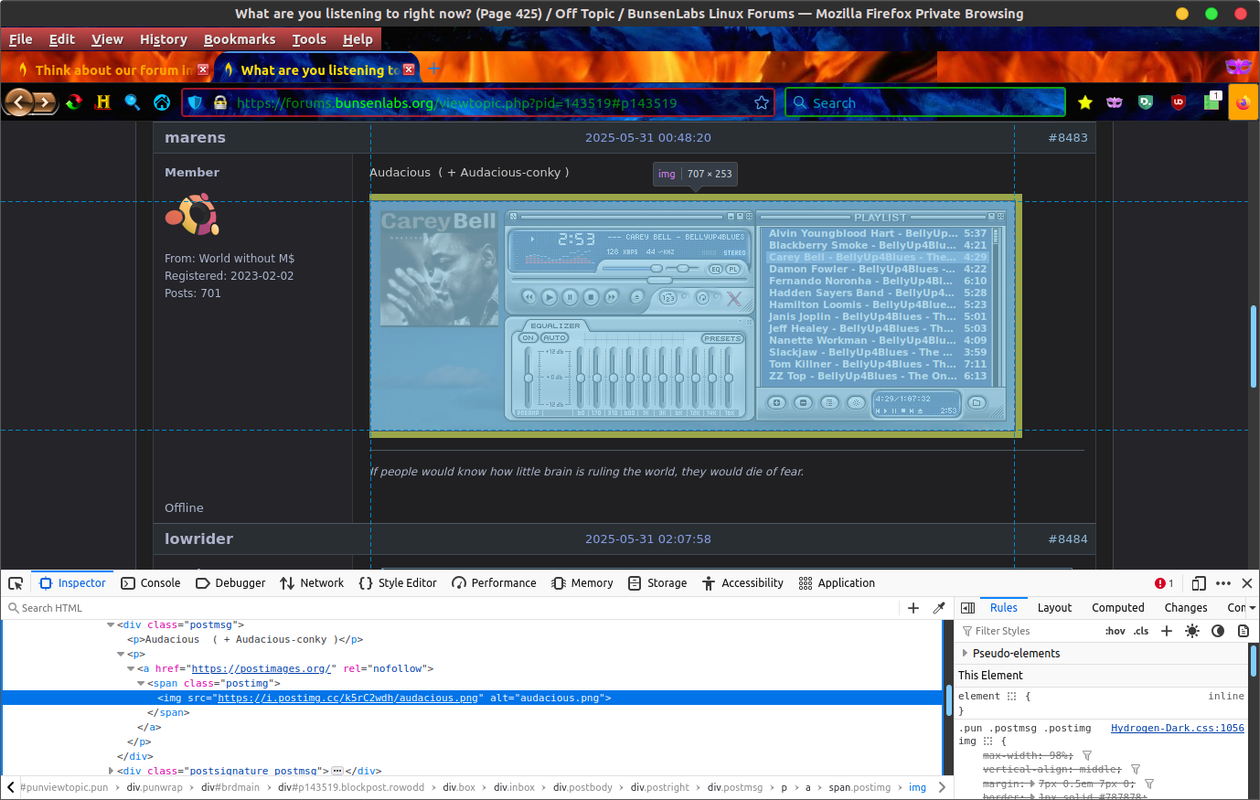The image size is (1260, 800).
Task: Open the Bookmarks menu
Action: (x=239, y=39)
